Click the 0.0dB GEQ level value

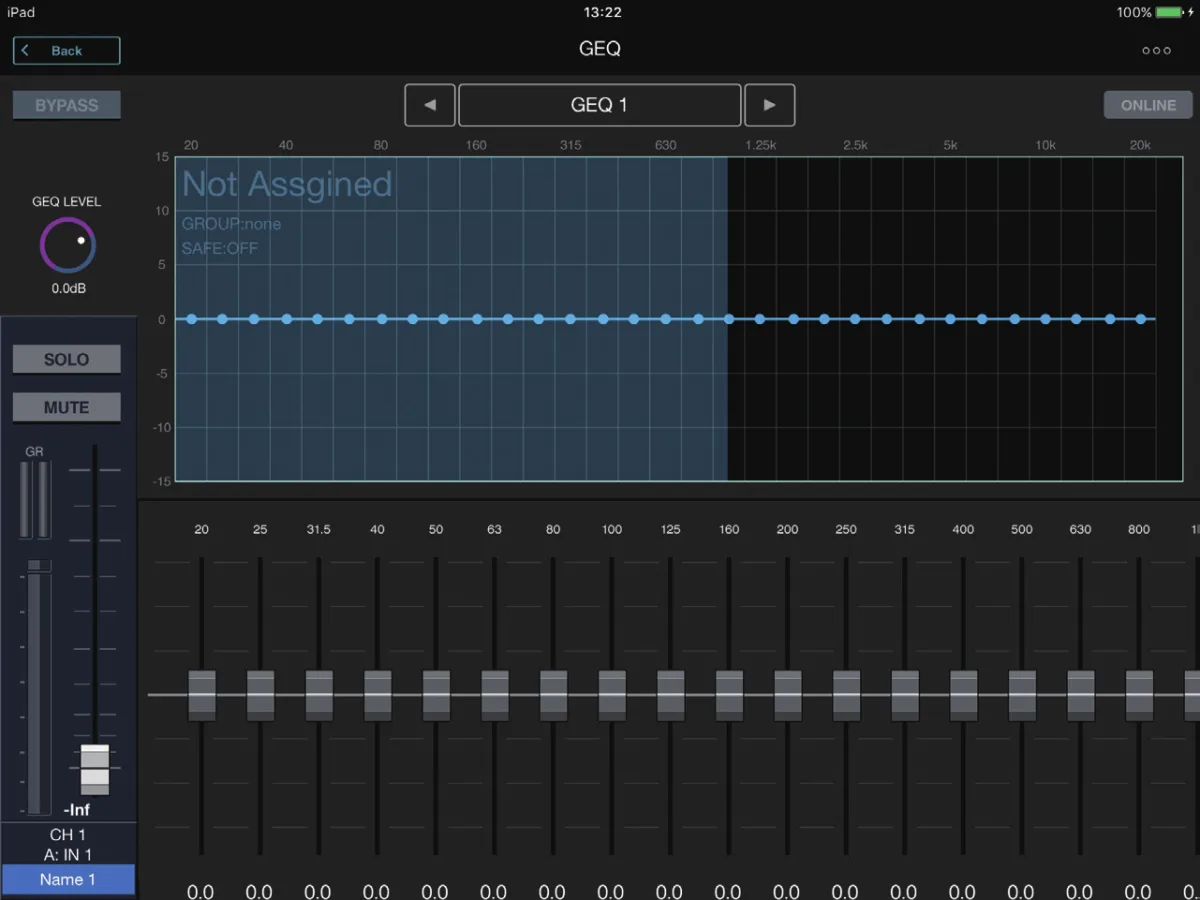(x=67, y=289)
